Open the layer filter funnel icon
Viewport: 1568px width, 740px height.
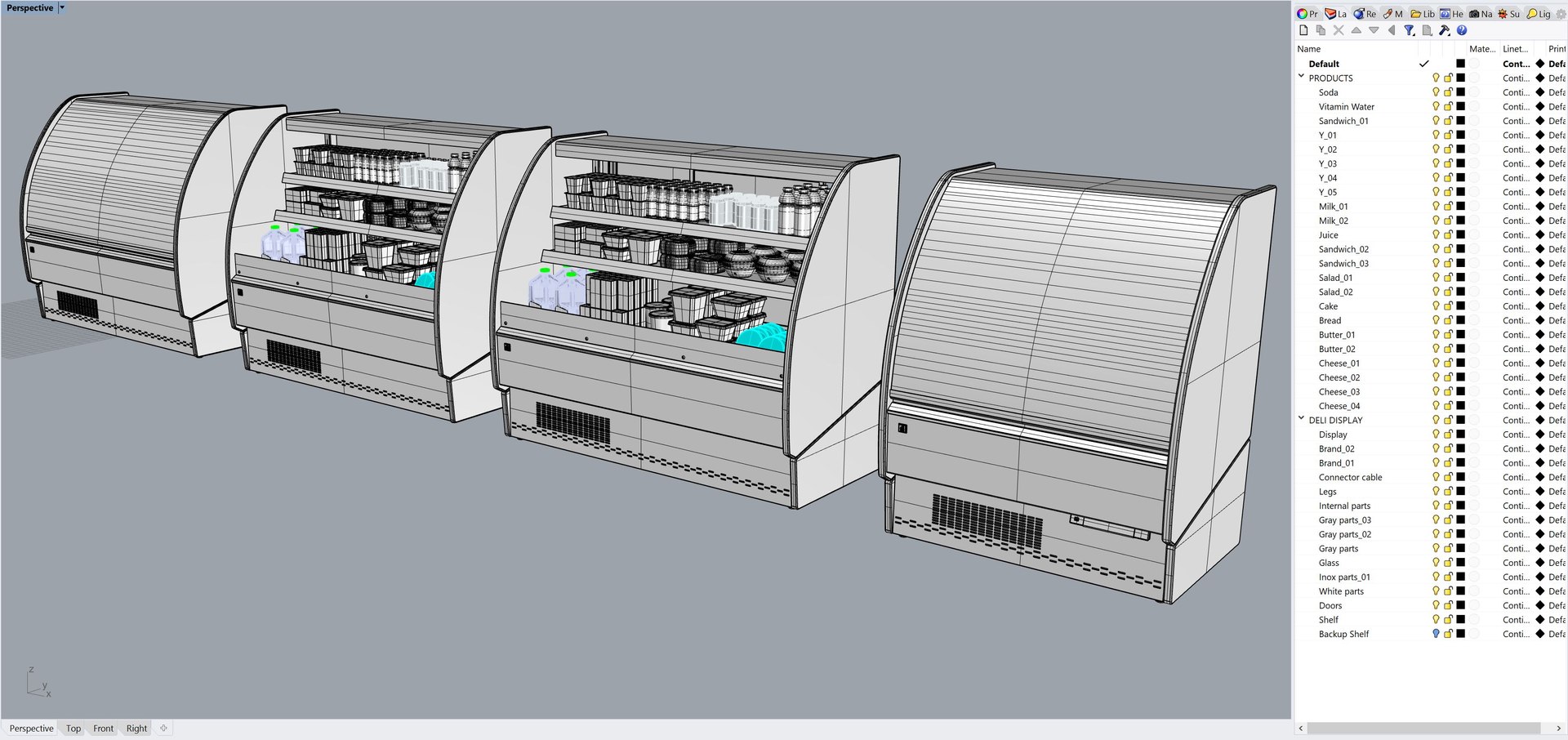click(x=1409, y=30)
